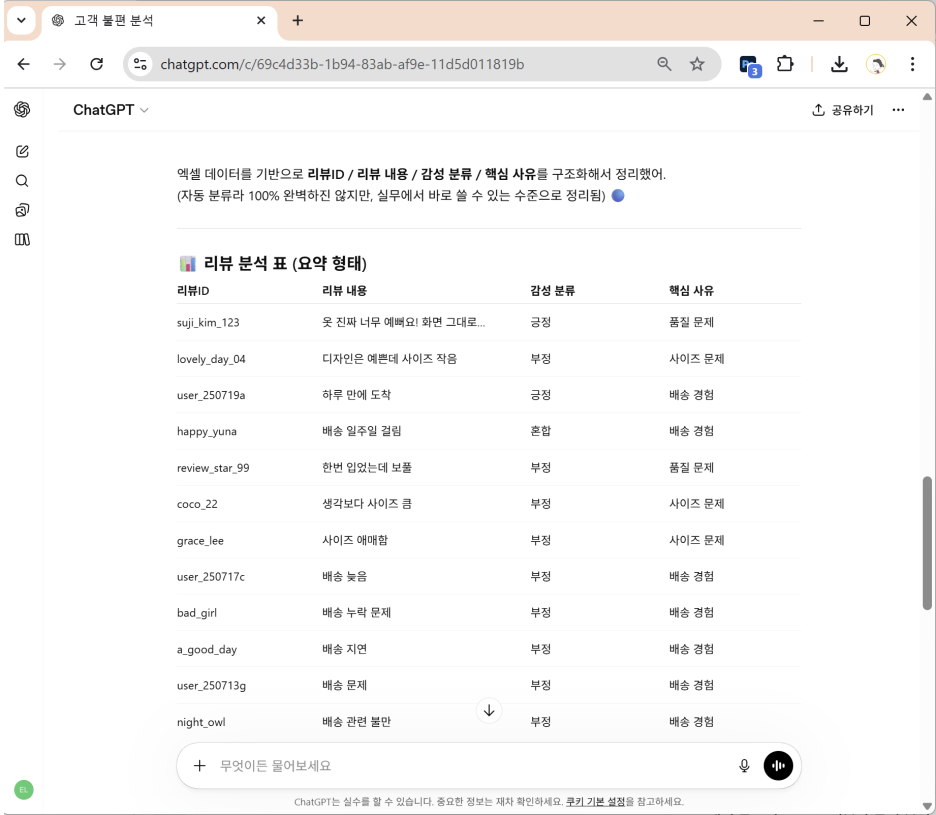Click the page vertical scrollbar thumb

click(x=927, y=541)
